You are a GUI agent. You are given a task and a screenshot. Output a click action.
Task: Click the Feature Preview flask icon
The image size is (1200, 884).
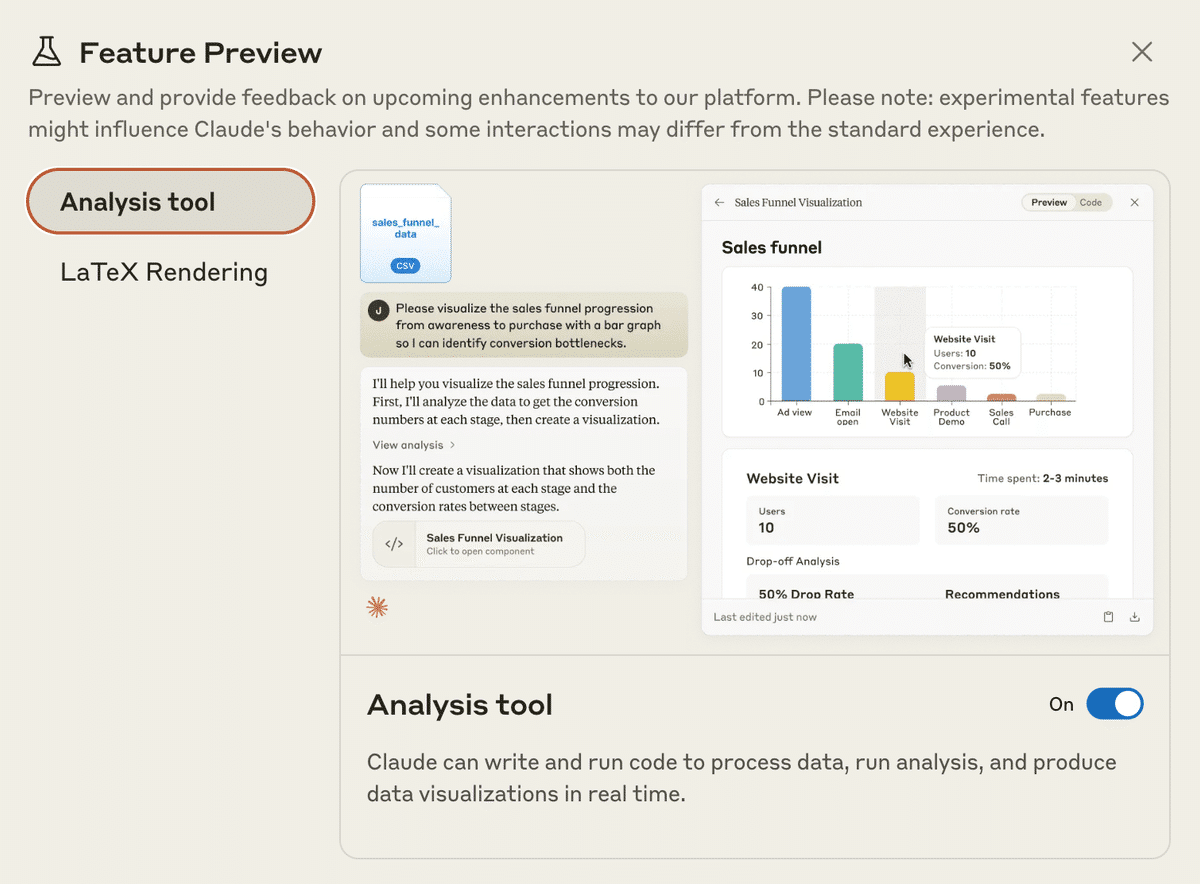47,51
